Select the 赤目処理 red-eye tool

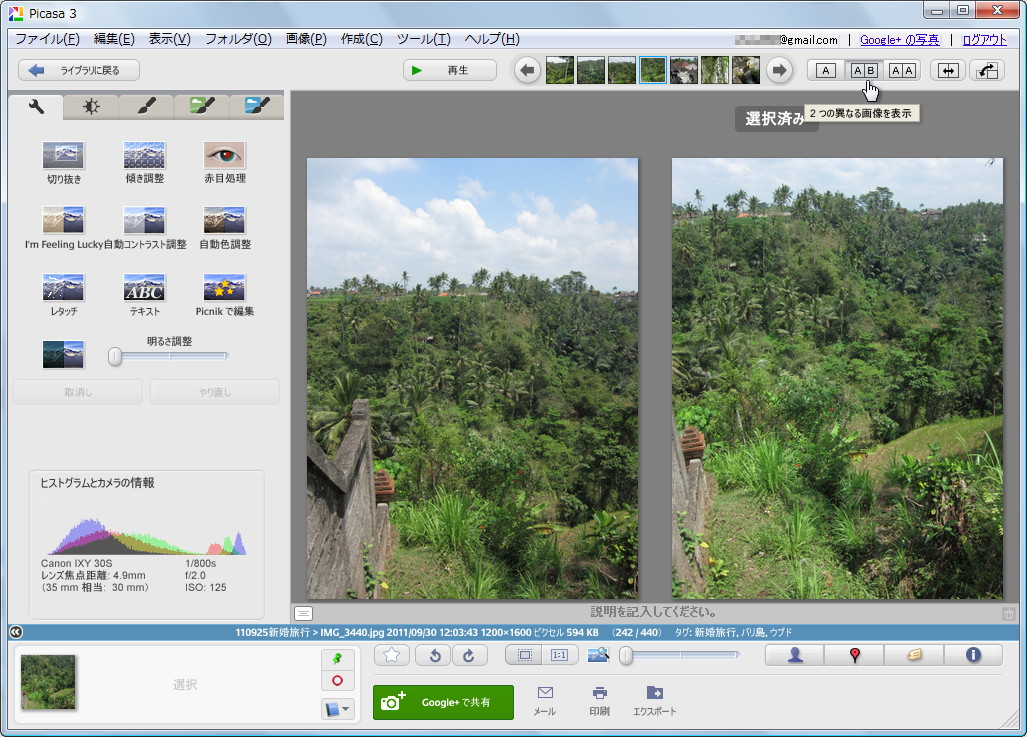pos(225,162)
